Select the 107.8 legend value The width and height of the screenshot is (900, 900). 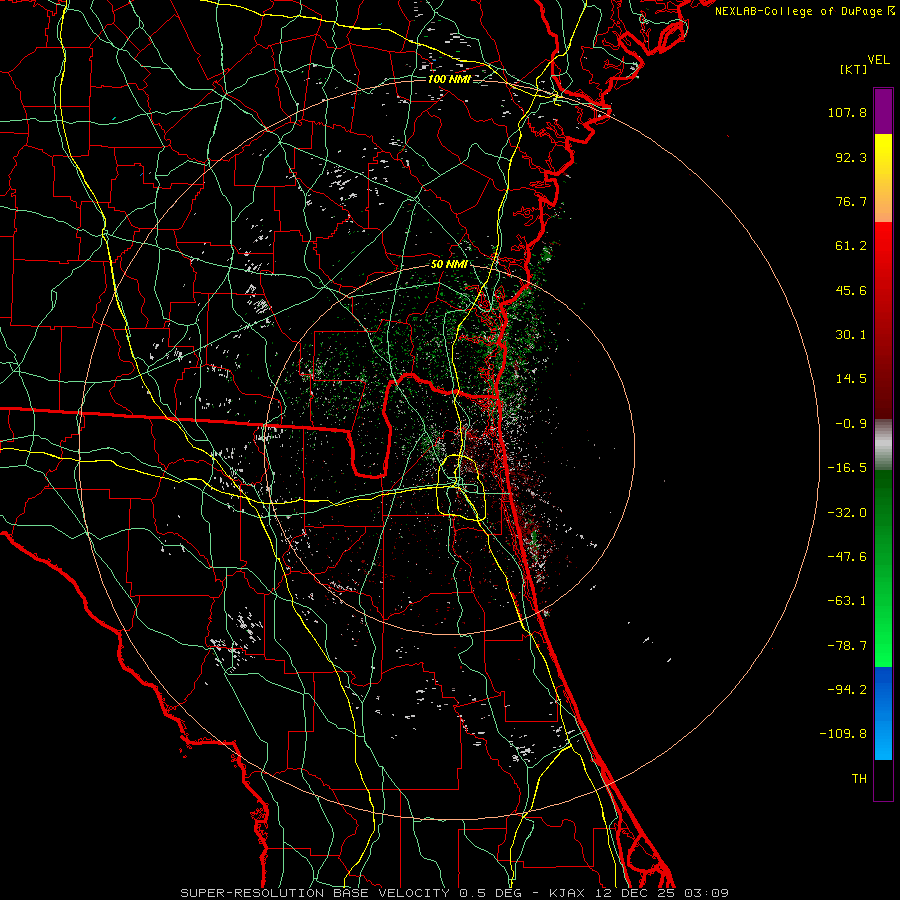click(847, 112)
